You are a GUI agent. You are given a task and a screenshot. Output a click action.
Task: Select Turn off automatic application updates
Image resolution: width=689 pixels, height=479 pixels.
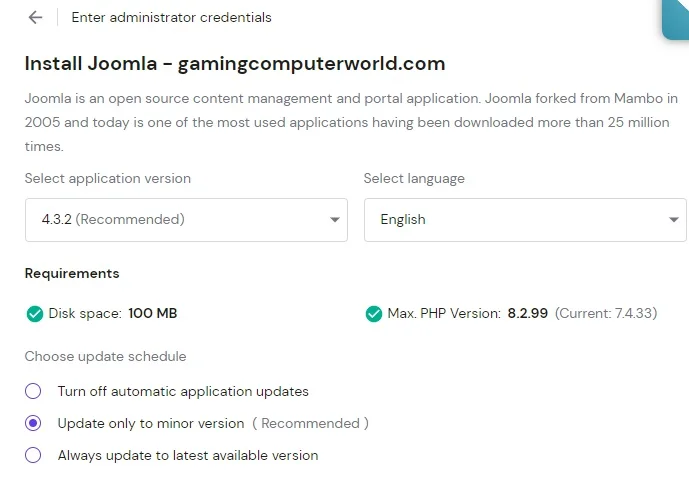(34, 391)
